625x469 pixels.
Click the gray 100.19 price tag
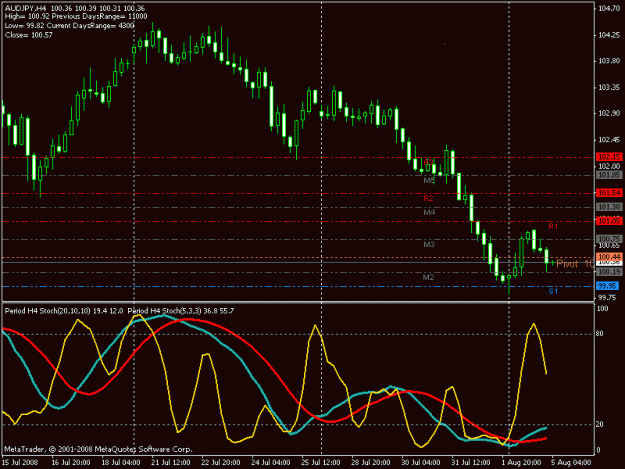pos(609,272)
